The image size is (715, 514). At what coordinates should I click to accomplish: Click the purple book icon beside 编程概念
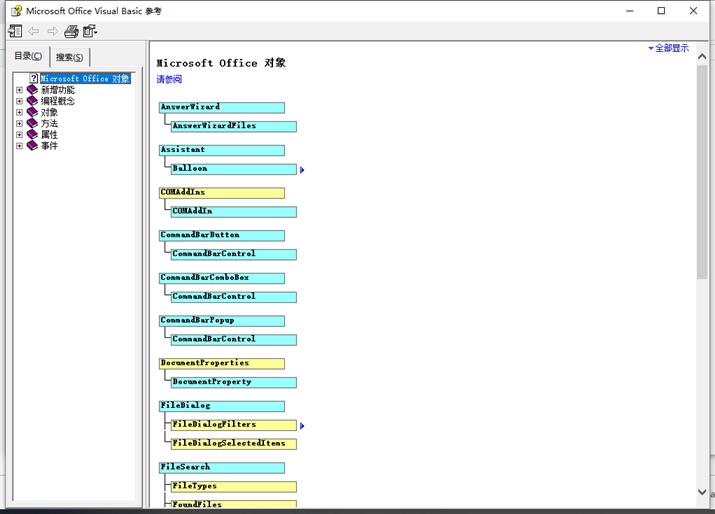click(x=32, y=101)
